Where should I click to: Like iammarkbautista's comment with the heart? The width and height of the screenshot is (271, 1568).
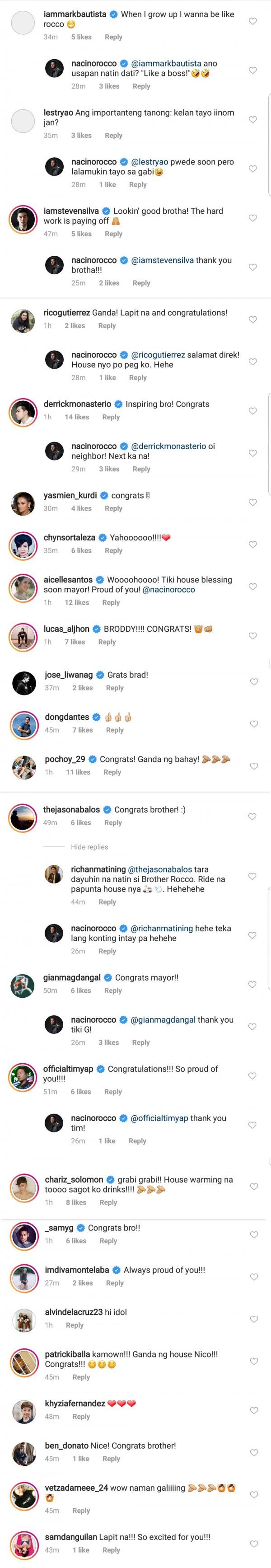pos(253,21)
